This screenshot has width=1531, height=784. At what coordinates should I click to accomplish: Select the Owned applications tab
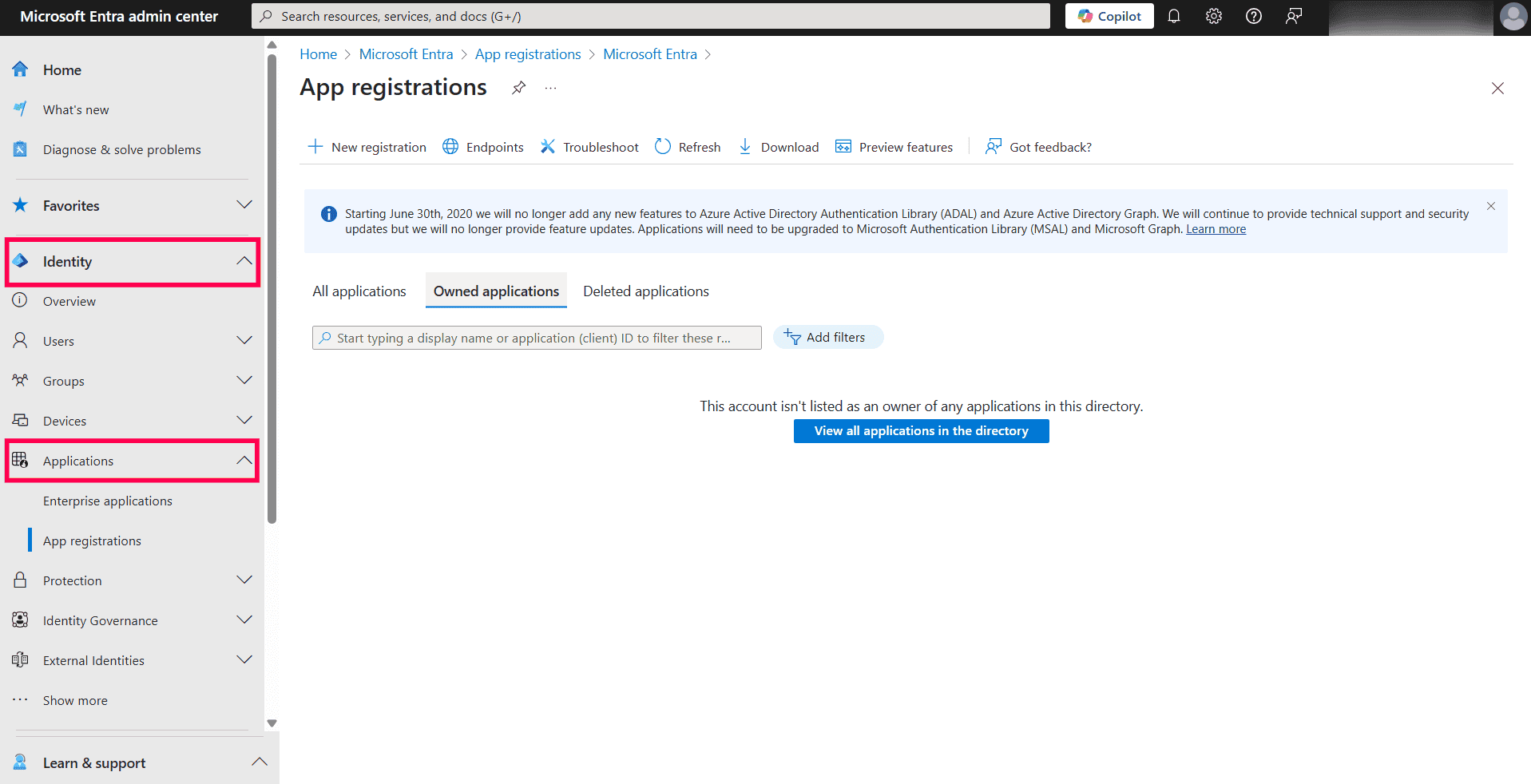point(496,291)
